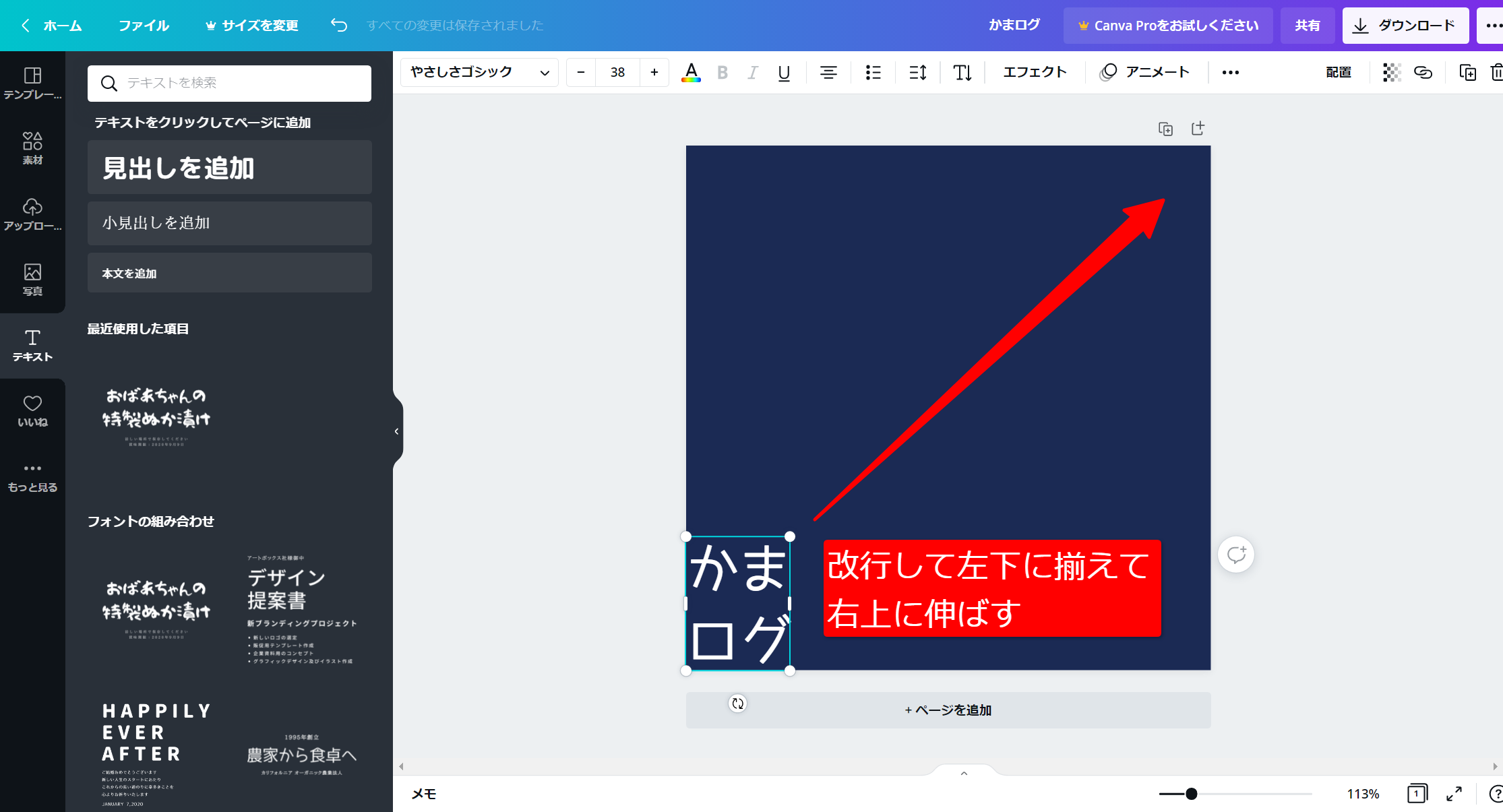Duplicate page icon above canvas

pyautogui.click(x=1165, y=129)
